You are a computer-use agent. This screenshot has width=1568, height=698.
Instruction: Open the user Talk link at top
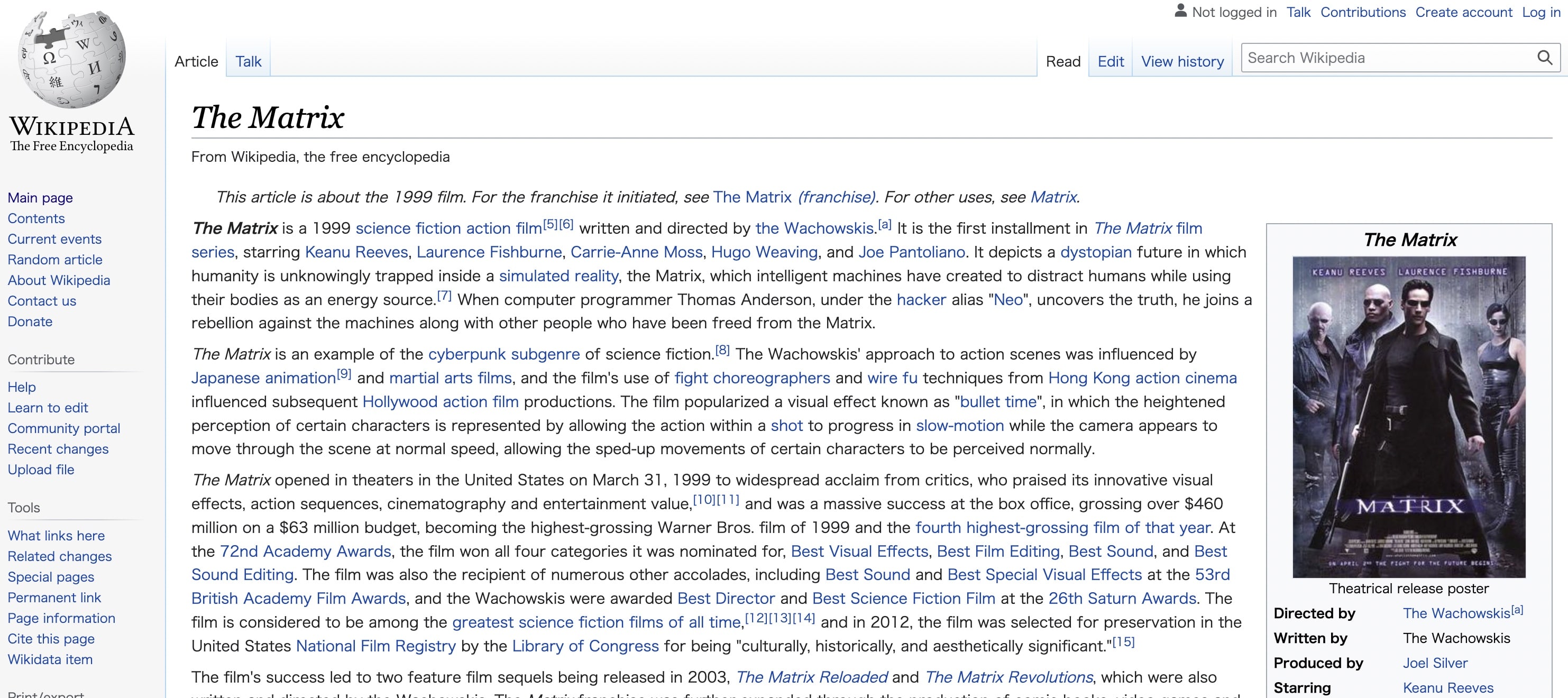point(1298,12)
